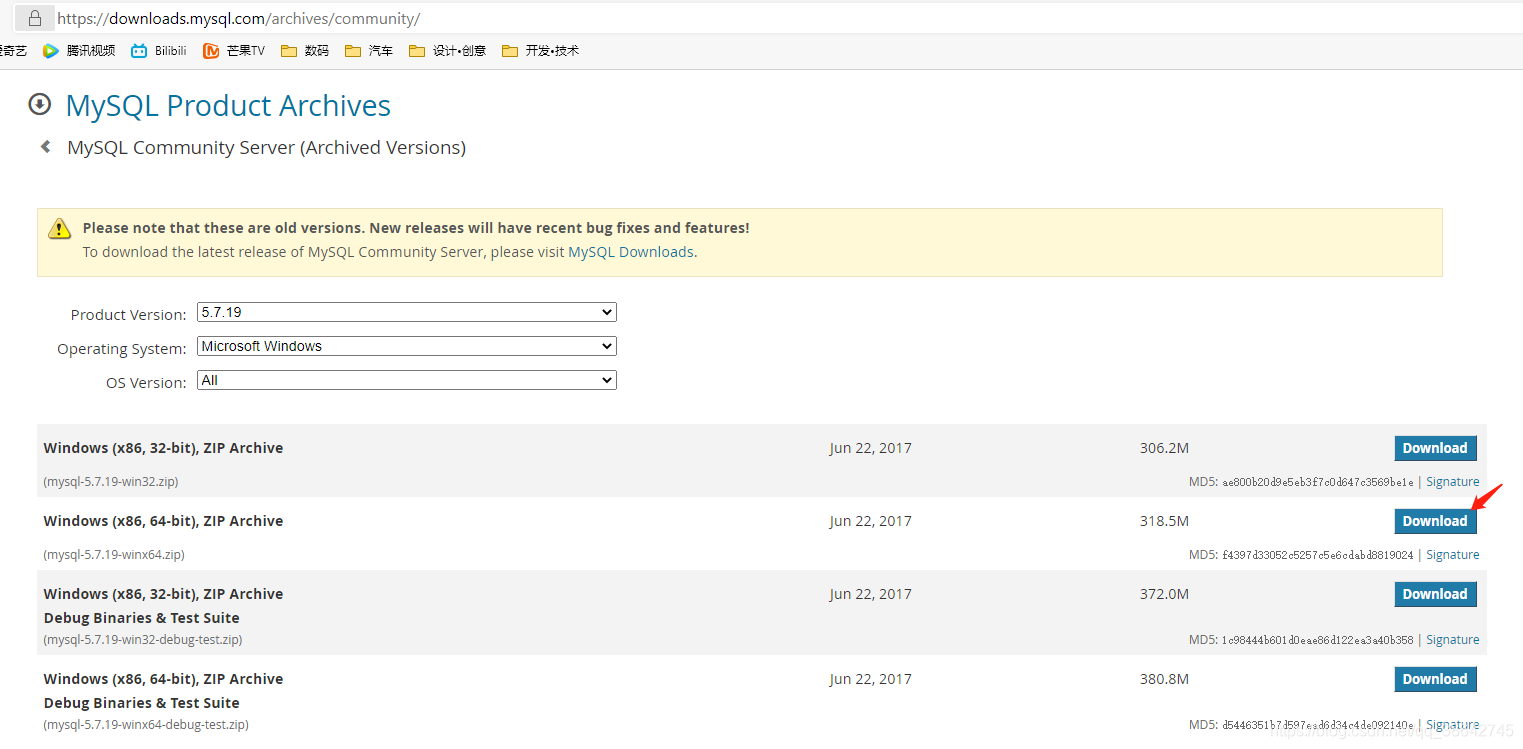Open the 汽车 bookmarks folder
The image size is (1523, 749).
click(x=369, y=50)
